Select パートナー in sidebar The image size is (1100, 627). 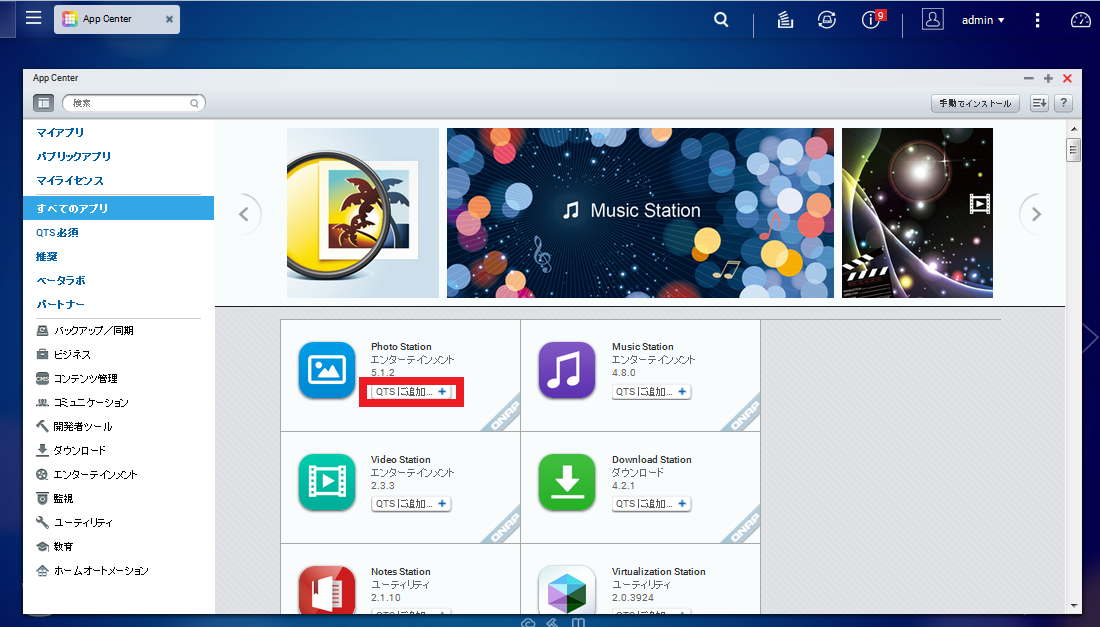[60, 304]
